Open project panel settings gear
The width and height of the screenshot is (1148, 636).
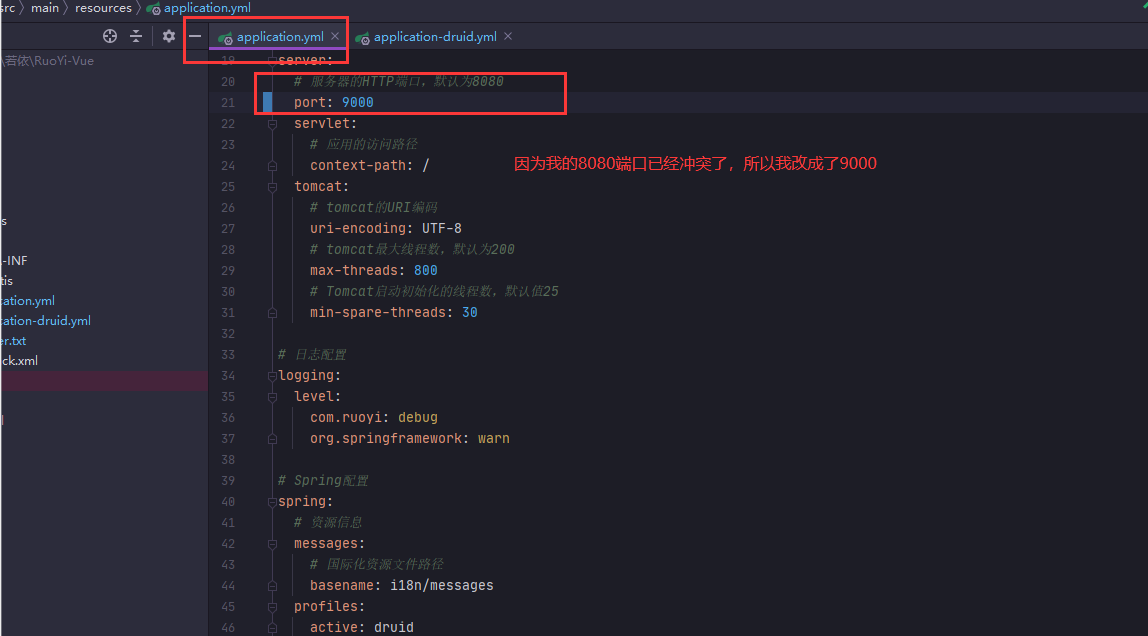point(169,36)
